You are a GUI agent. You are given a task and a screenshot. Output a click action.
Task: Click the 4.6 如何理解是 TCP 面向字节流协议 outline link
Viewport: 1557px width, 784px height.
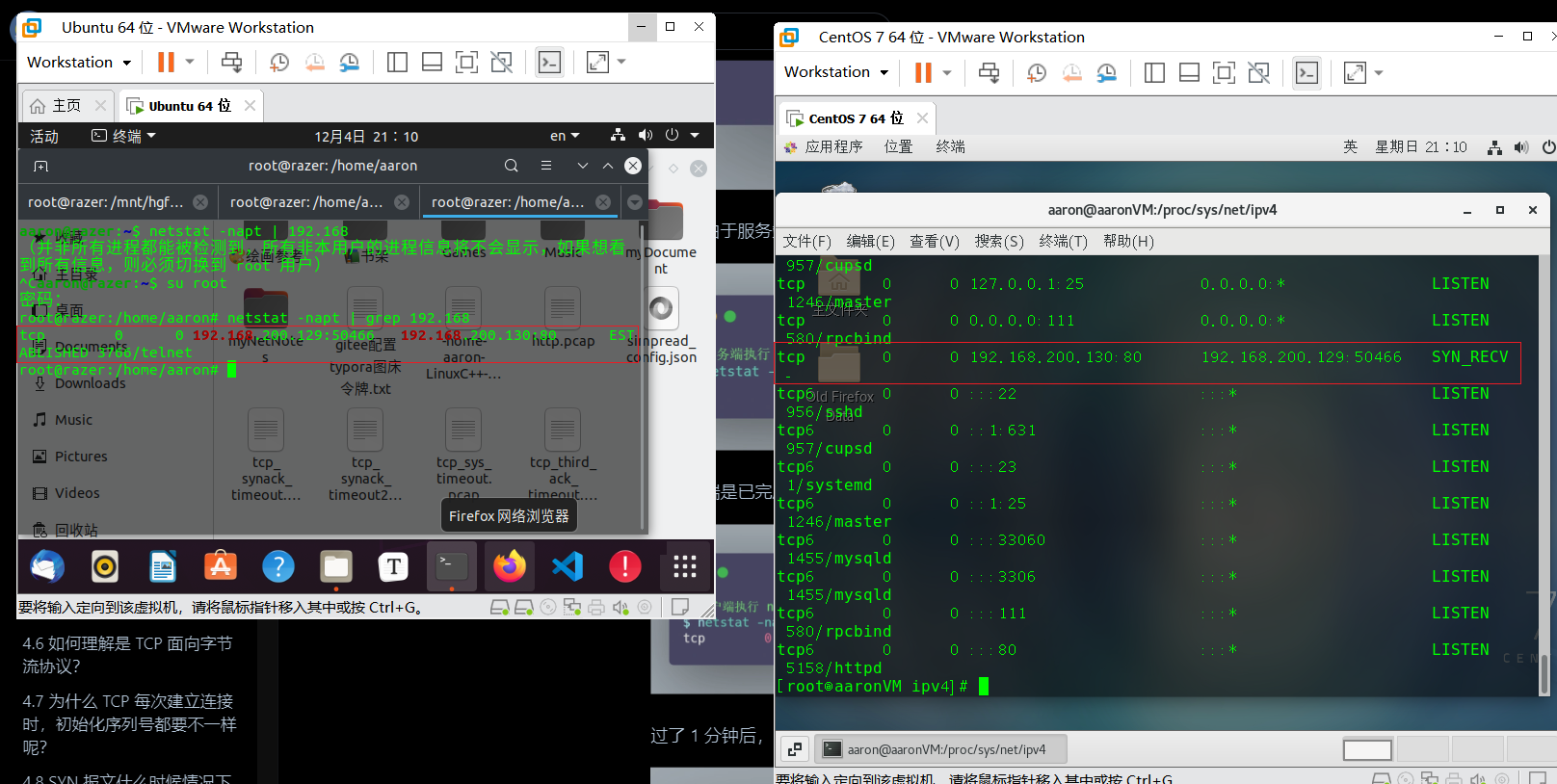[129, 655]
